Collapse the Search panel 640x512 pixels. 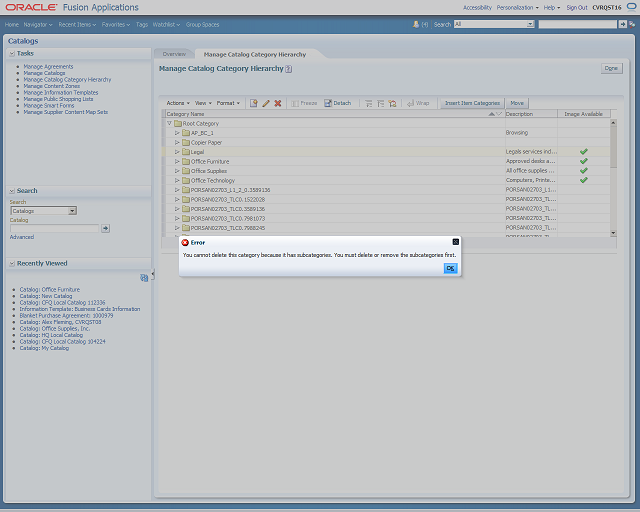(x=12, y=191)
